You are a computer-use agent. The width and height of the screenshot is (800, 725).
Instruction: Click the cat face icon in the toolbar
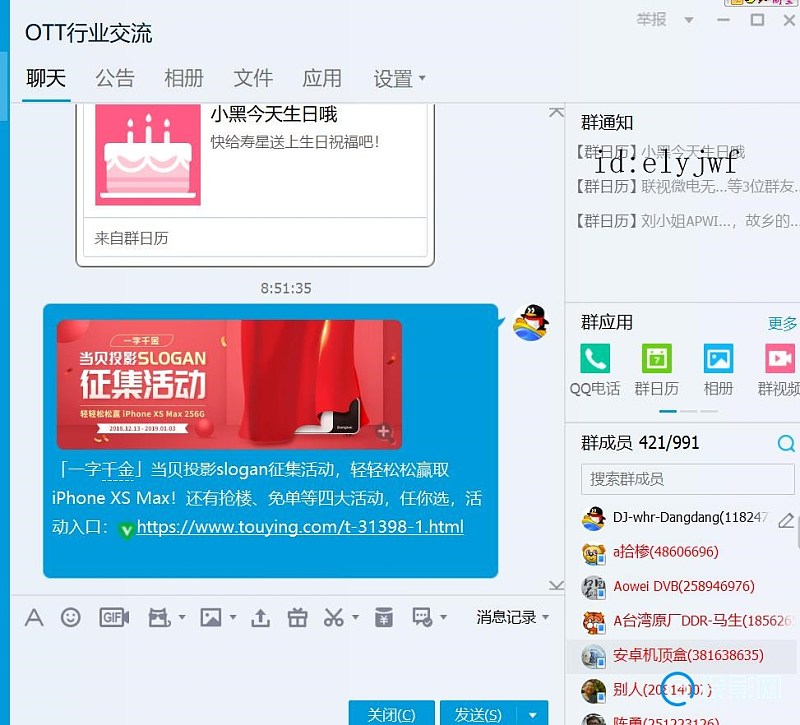(x=159, y=617)
